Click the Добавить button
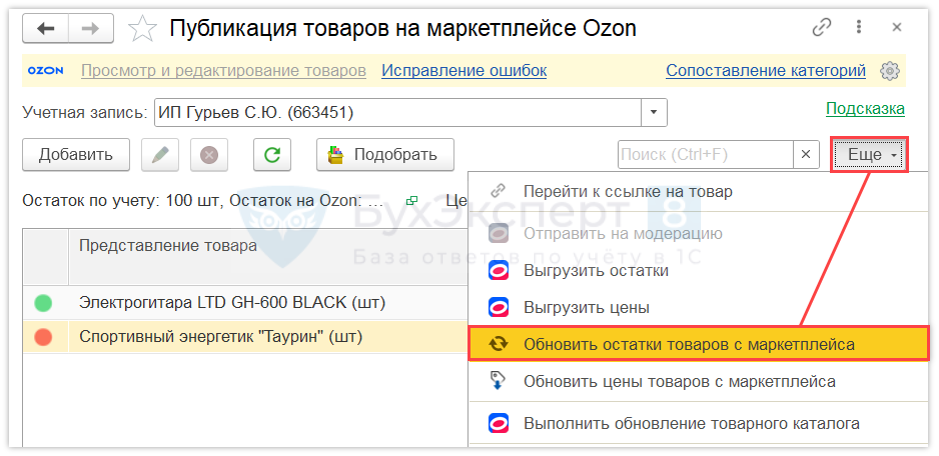Viewport: 939px width, 456px height. (x=76, y=155)
